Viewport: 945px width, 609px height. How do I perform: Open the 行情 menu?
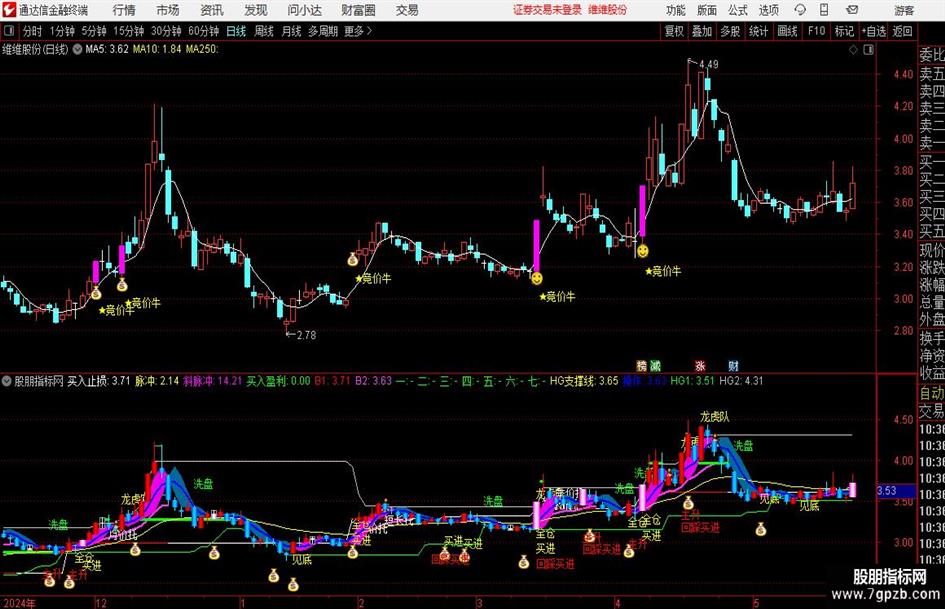click(x=124, y=10)
